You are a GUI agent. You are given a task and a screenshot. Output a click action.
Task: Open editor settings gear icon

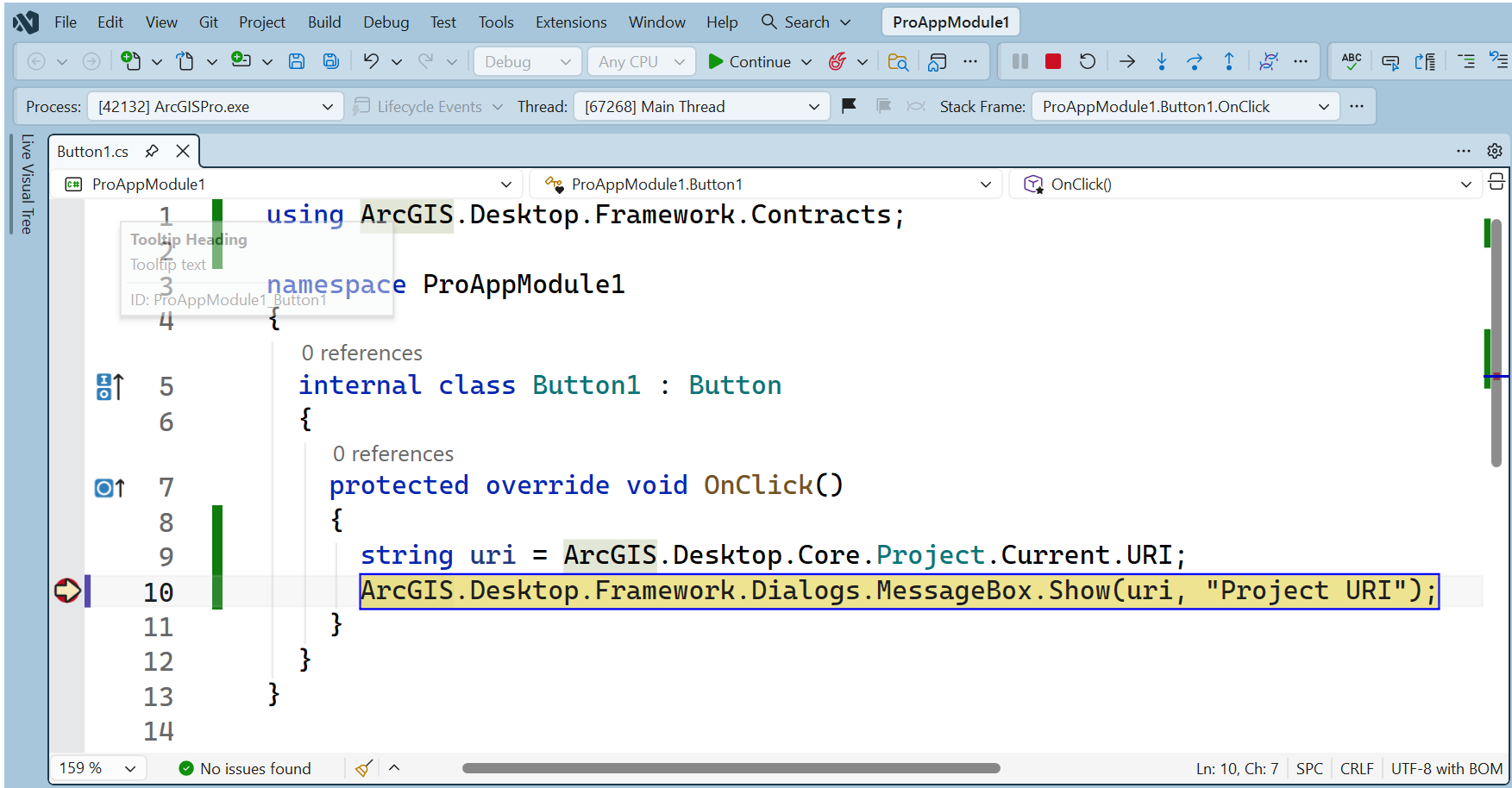(1495, 151)
